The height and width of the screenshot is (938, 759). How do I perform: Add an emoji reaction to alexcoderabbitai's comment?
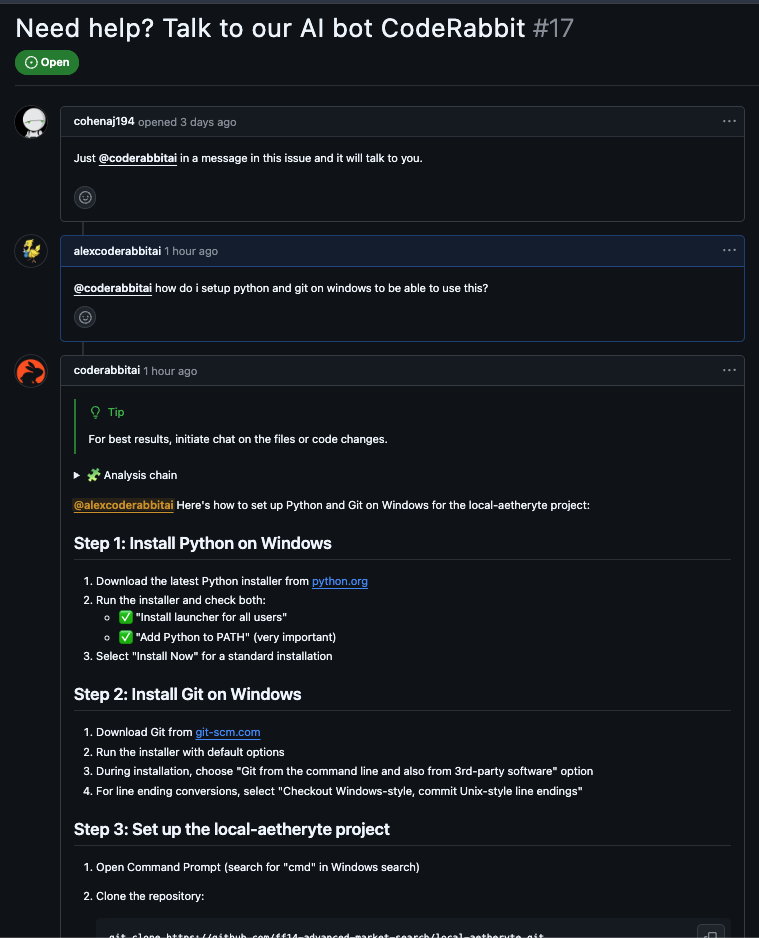tap(85, 316)
